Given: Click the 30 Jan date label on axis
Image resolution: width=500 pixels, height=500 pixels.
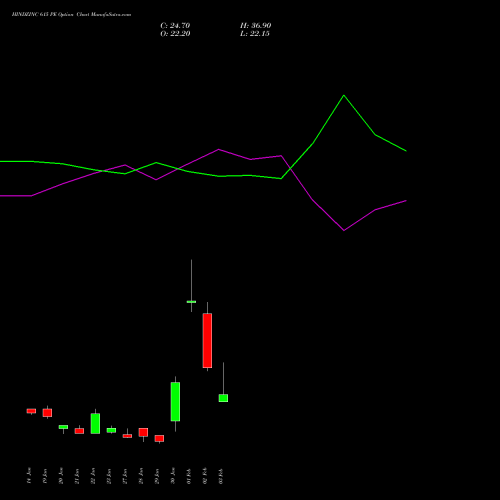Looking at the screenshot, I should (x=173, y=476).
